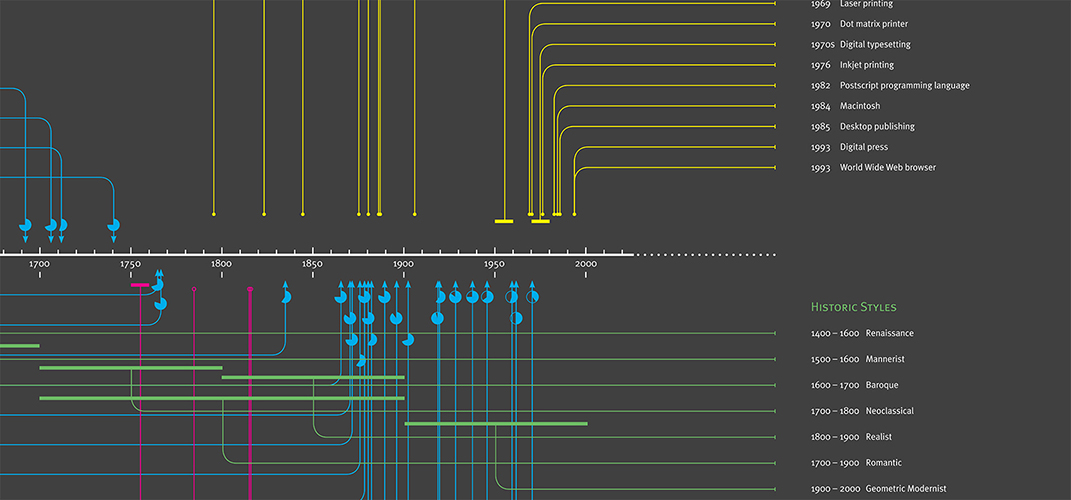Click the World Wide Web browser label
Viewport: 1071px width, 500px height.
[873, 168]
